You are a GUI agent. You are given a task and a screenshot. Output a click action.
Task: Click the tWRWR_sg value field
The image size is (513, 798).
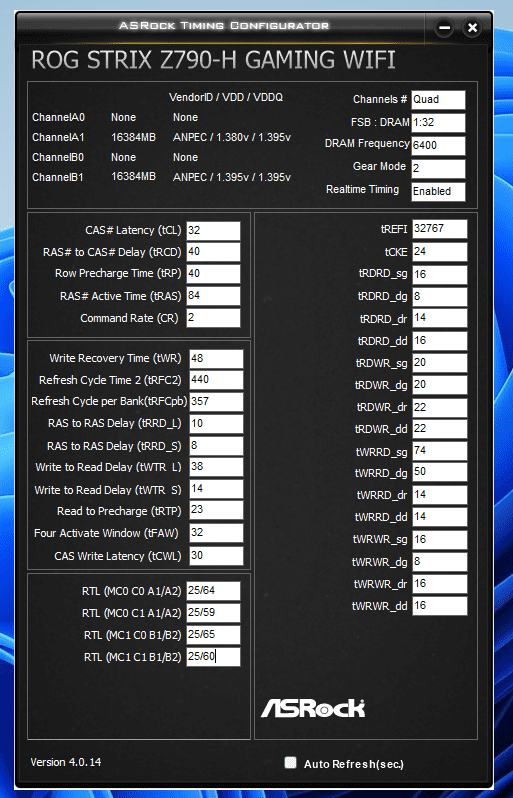click(x=439, y=539)
